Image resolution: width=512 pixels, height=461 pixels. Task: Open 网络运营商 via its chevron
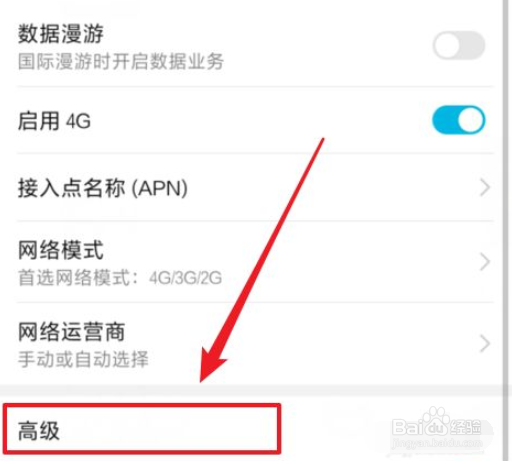point(485,344)
